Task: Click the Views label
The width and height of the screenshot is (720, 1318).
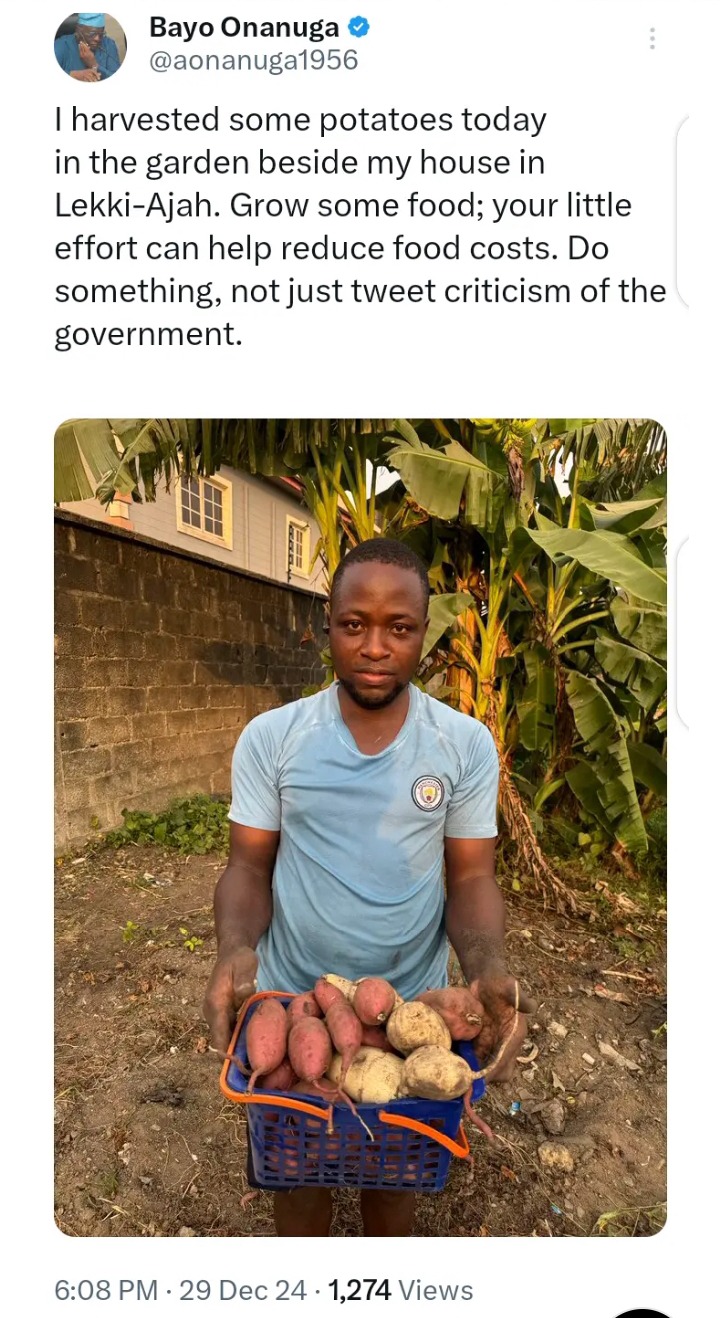Action: pyautogui.click(x=436, y=1290)
